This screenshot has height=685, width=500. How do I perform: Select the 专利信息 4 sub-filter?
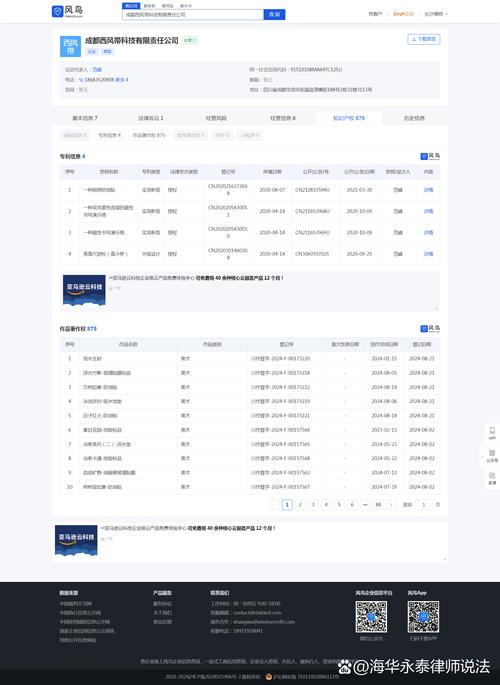pos(109,135)
